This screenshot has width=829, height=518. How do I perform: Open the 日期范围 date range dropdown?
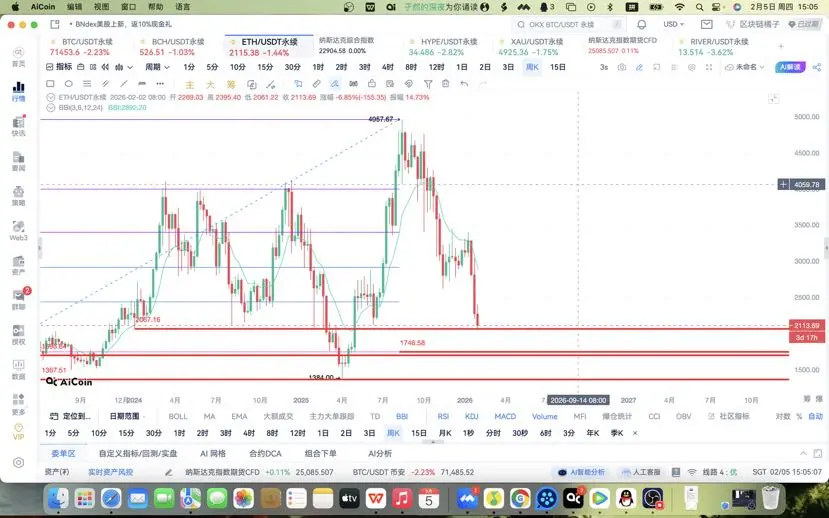pos(127,417)
